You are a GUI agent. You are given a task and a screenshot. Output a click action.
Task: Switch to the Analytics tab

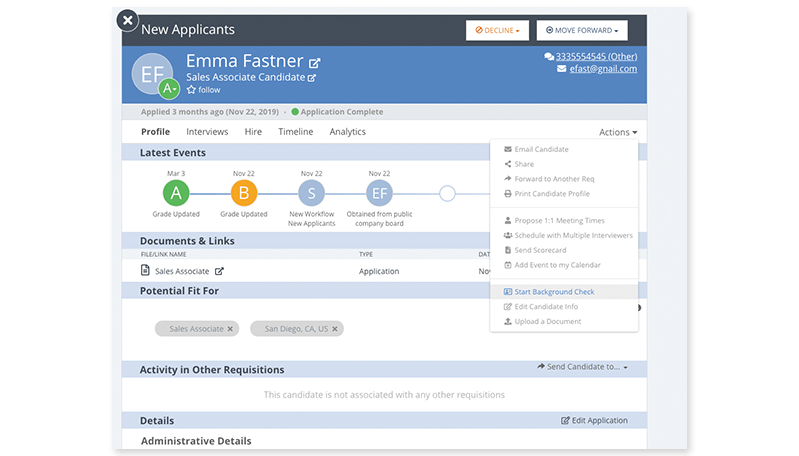[x=348, y=131]
